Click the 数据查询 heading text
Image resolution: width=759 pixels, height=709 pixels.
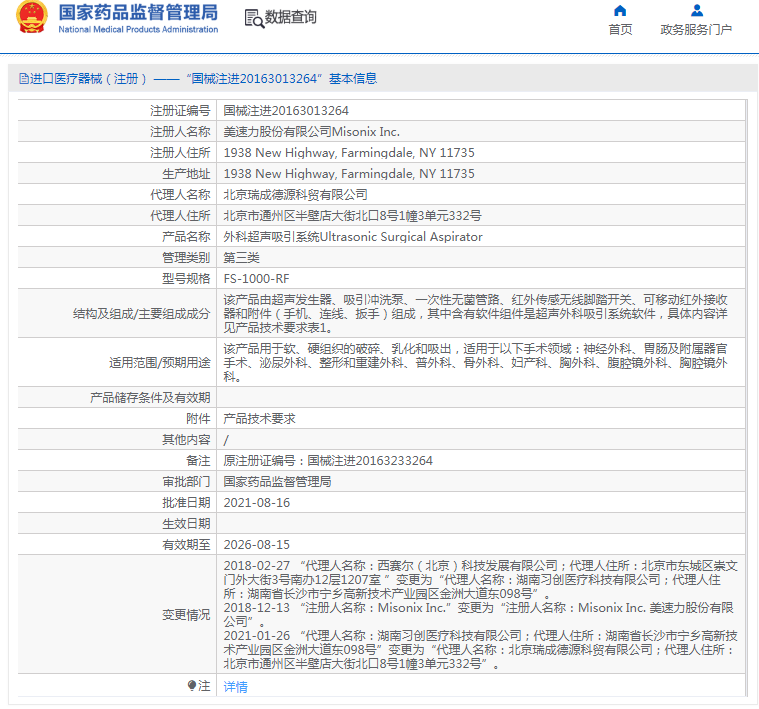pos(290,17)
